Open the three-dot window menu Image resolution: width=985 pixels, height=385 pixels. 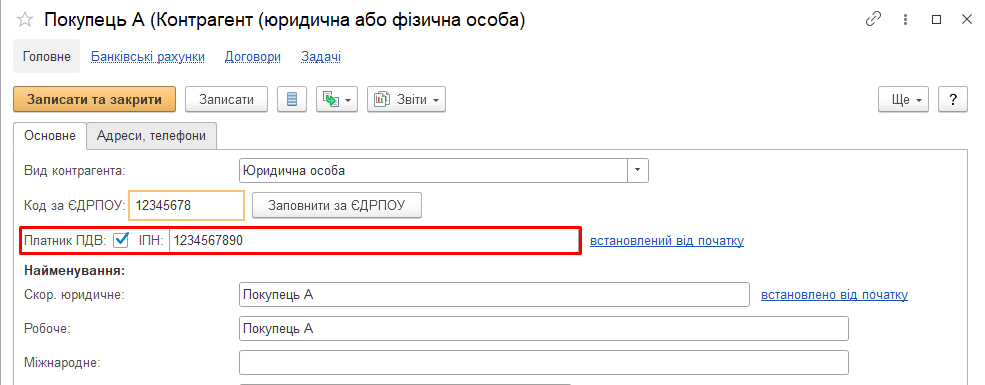coord(905,20)
